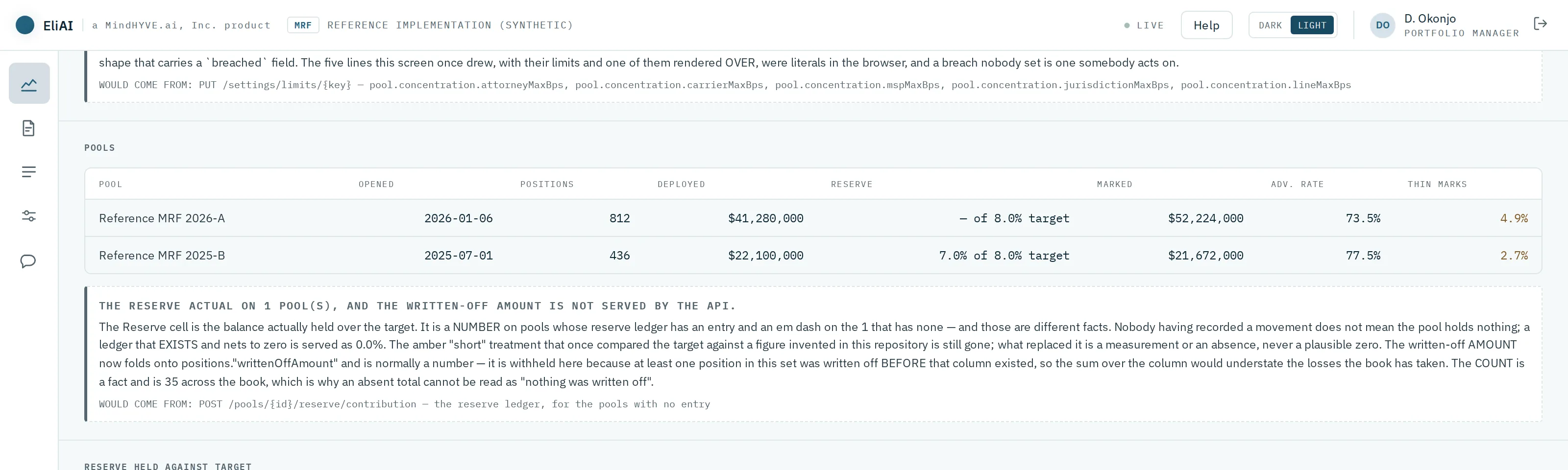Open the chat bubble icon in sidebar
1568x470 pixels.
(28, 261)
